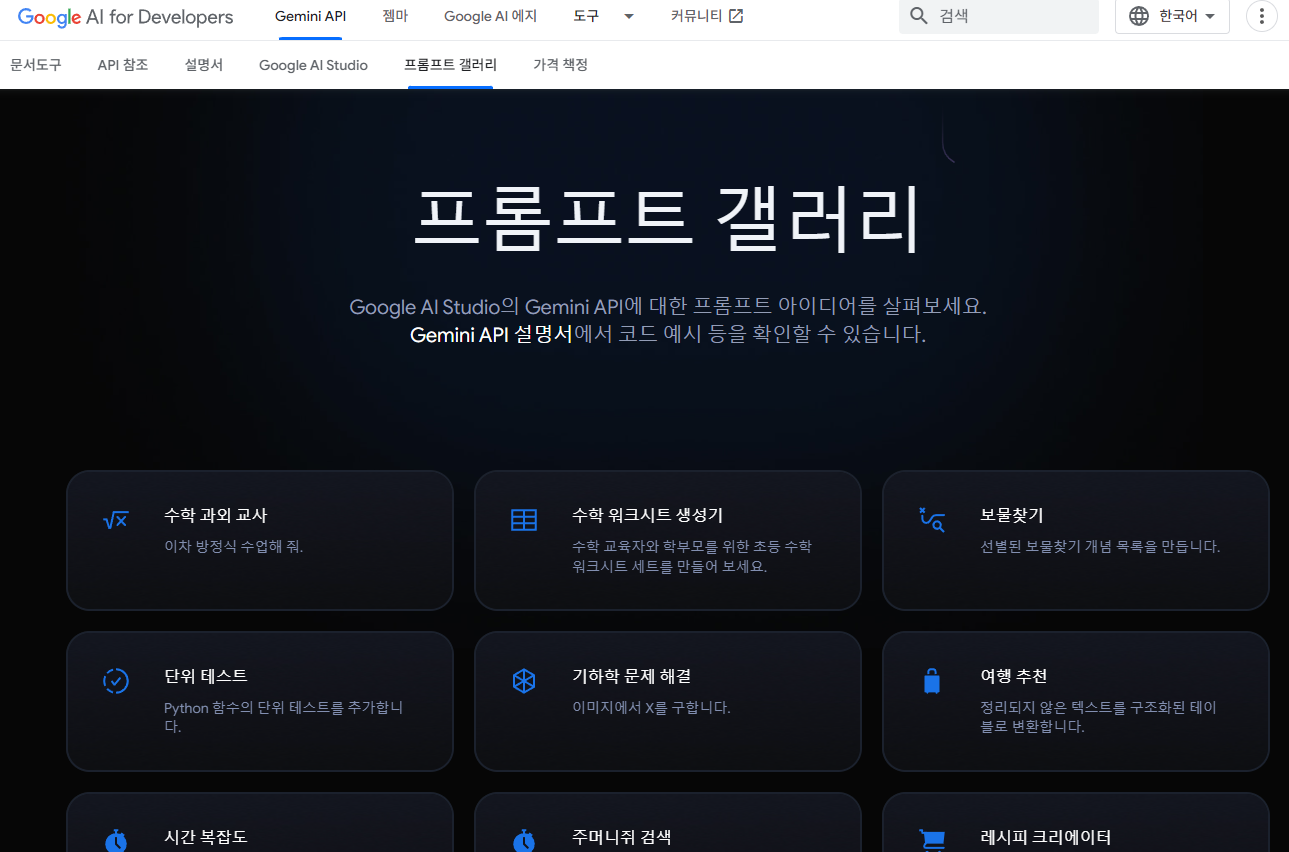This screenshot has width=1289, height=852.
Task: Click the search magnifier icon
Action: (919, 16)
